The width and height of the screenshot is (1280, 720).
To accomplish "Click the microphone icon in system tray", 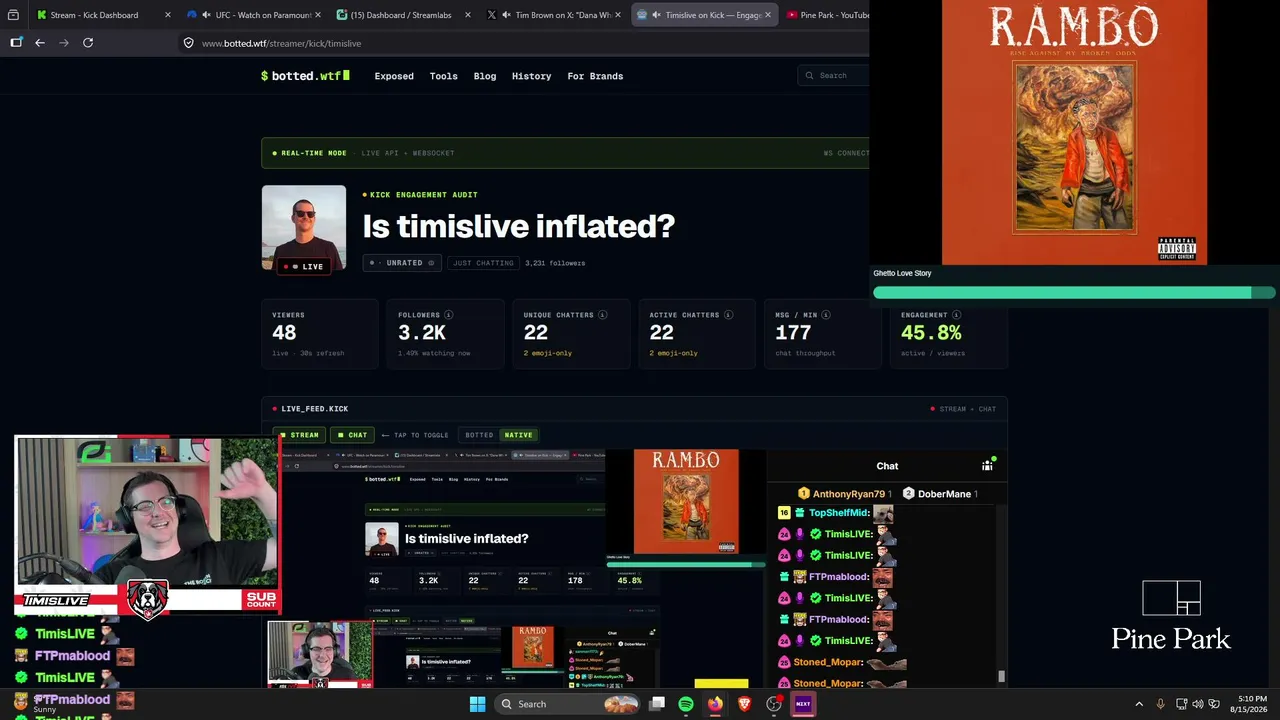I will click(x=1160, y=704).
